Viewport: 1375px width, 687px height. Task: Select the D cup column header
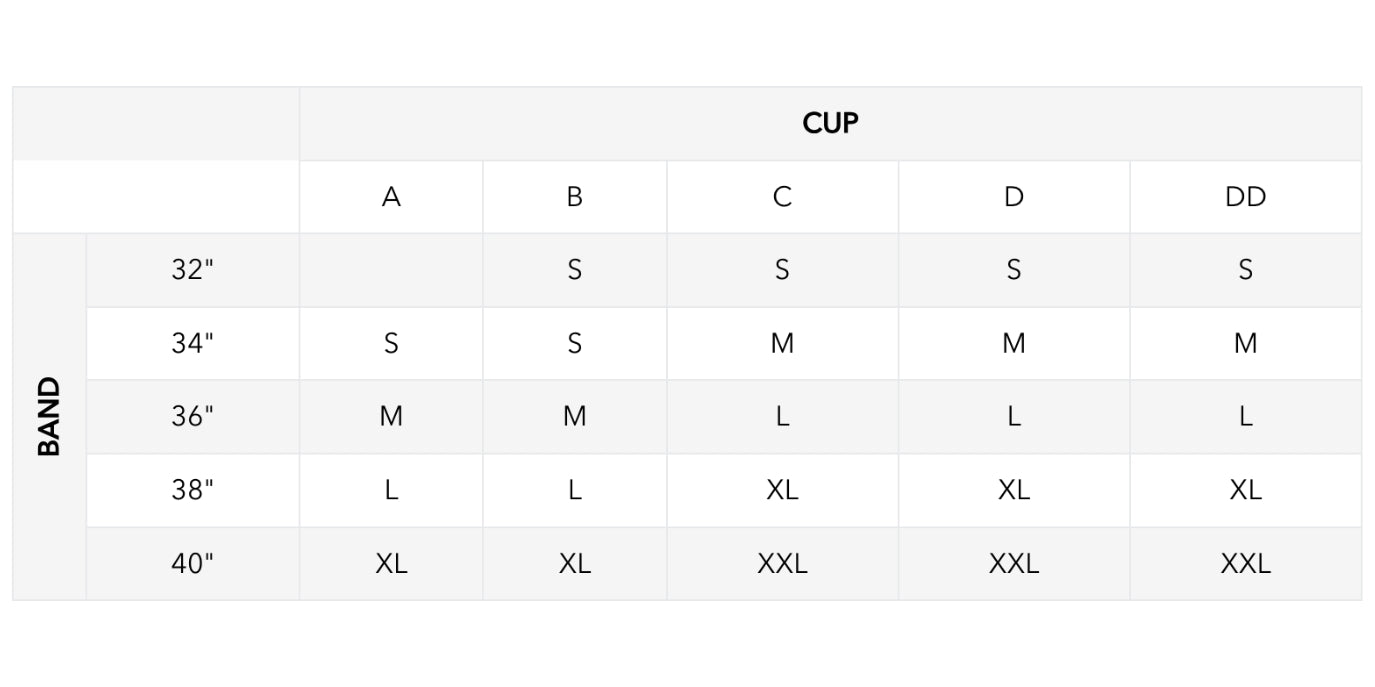coord(1013,197)
